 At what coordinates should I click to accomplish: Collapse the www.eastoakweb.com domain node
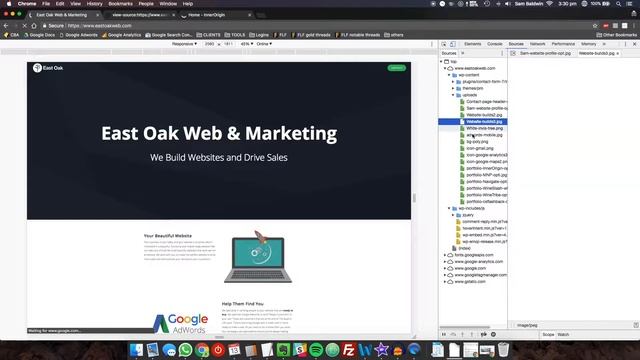pyautogui.click(x=445, y=69)
